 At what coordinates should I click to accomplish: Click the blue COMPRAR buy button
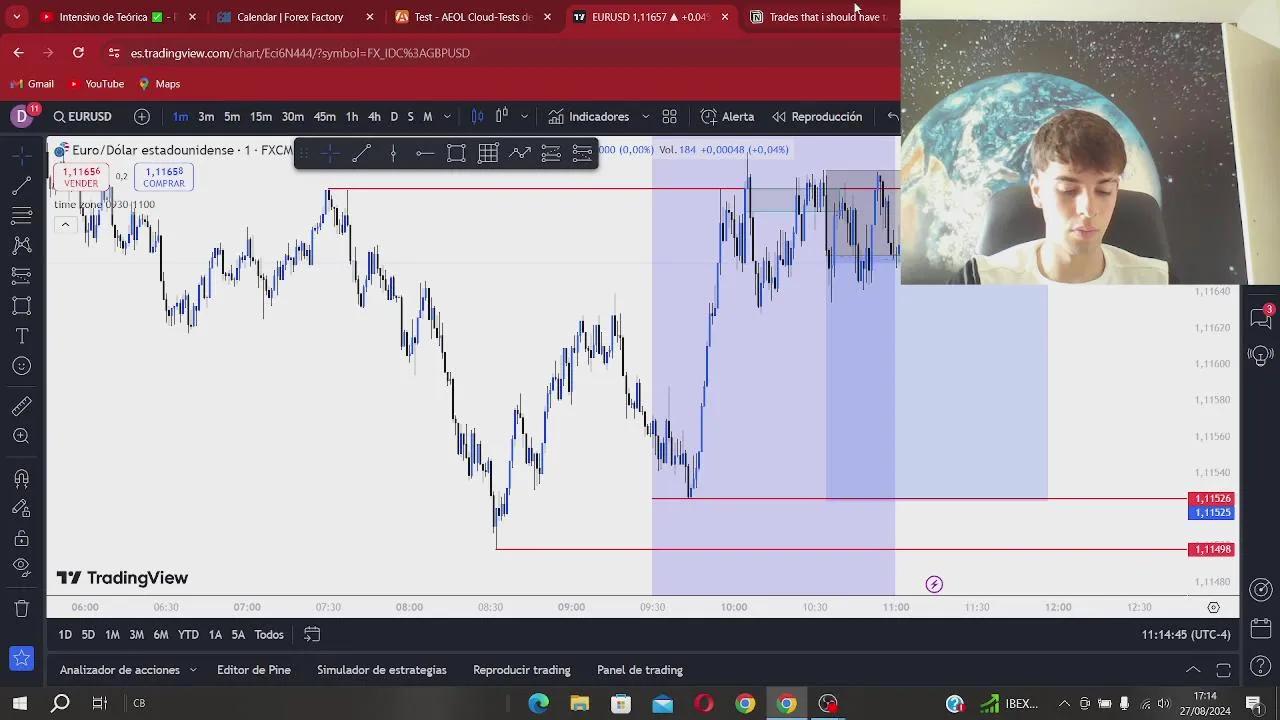164,177
